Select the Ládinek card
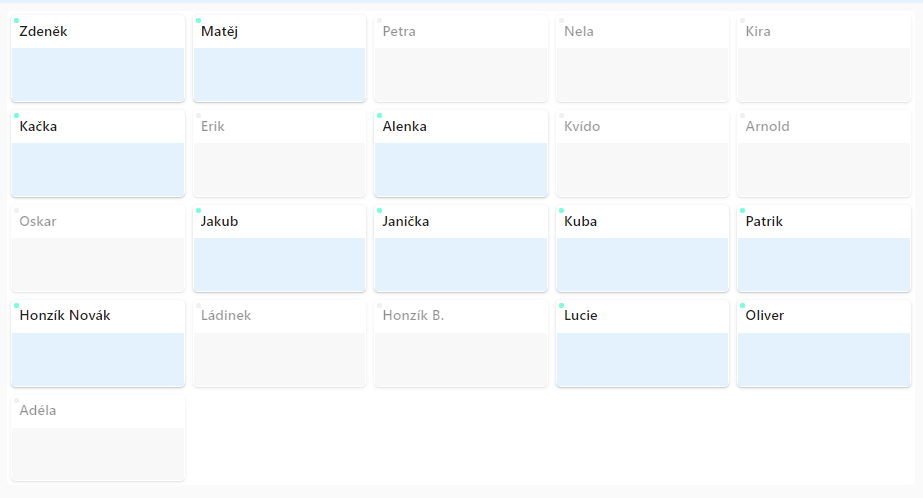Viewport: 923px width, 498px height. 279,344
